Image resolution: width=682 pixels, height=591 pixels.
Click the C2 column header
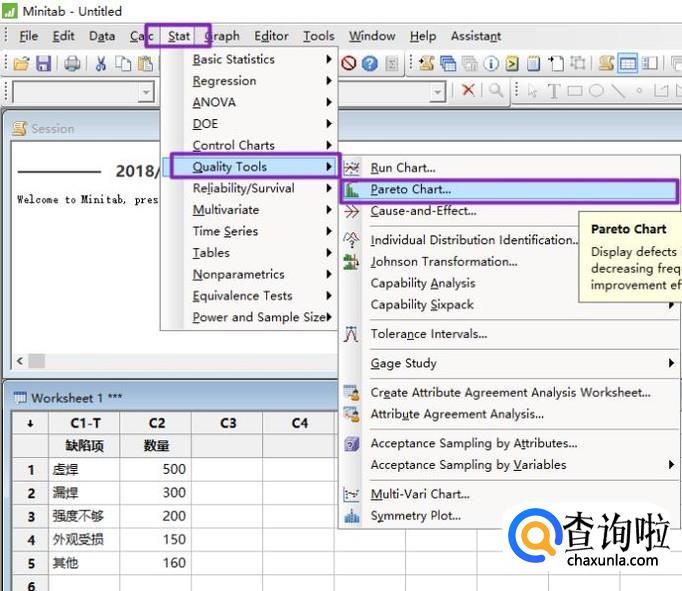[x=156, y=423]
